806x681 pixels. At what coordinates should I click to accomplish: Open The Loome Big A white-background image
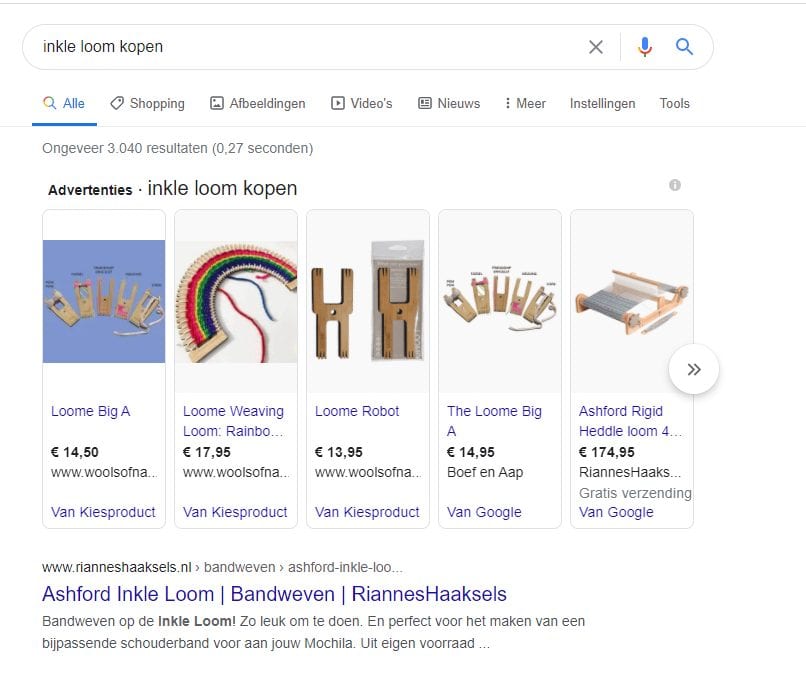500,301
